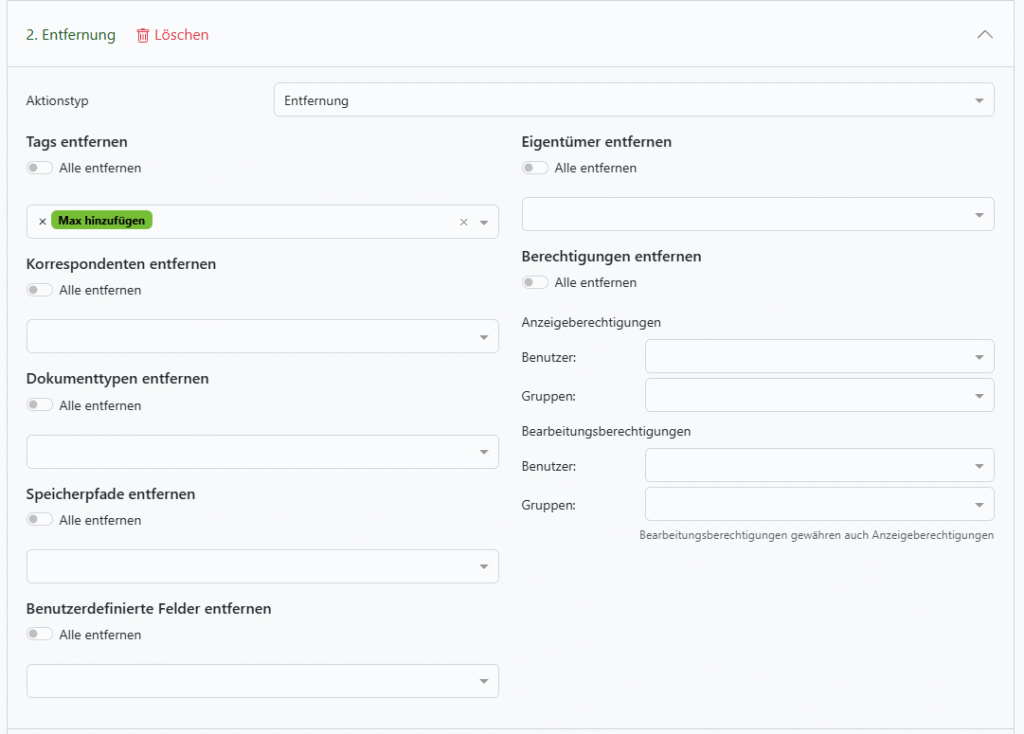This screenshot has width=1024, height=734.
Task: Toggle 'Alle entfernen' under Speicherpfade entfernen
Action: coord(40,520)
